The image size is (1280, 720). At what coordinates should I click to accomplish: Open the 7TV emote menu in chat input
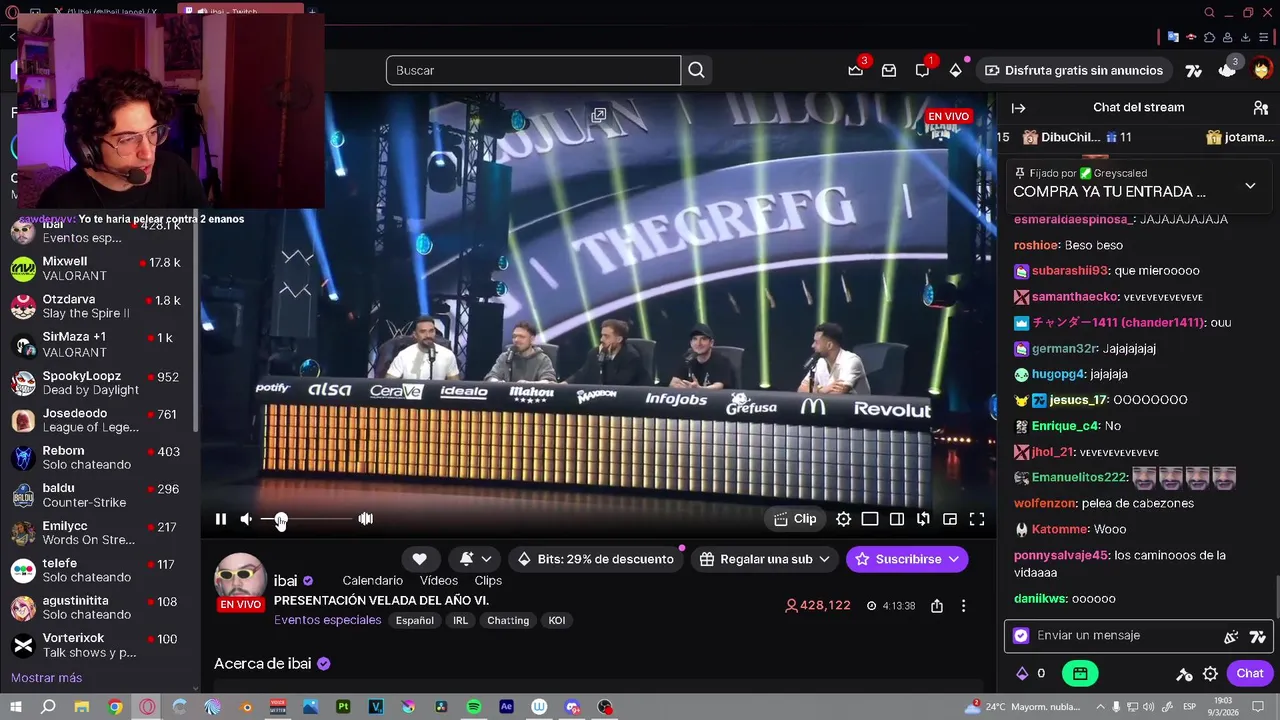click(1258, 637)
